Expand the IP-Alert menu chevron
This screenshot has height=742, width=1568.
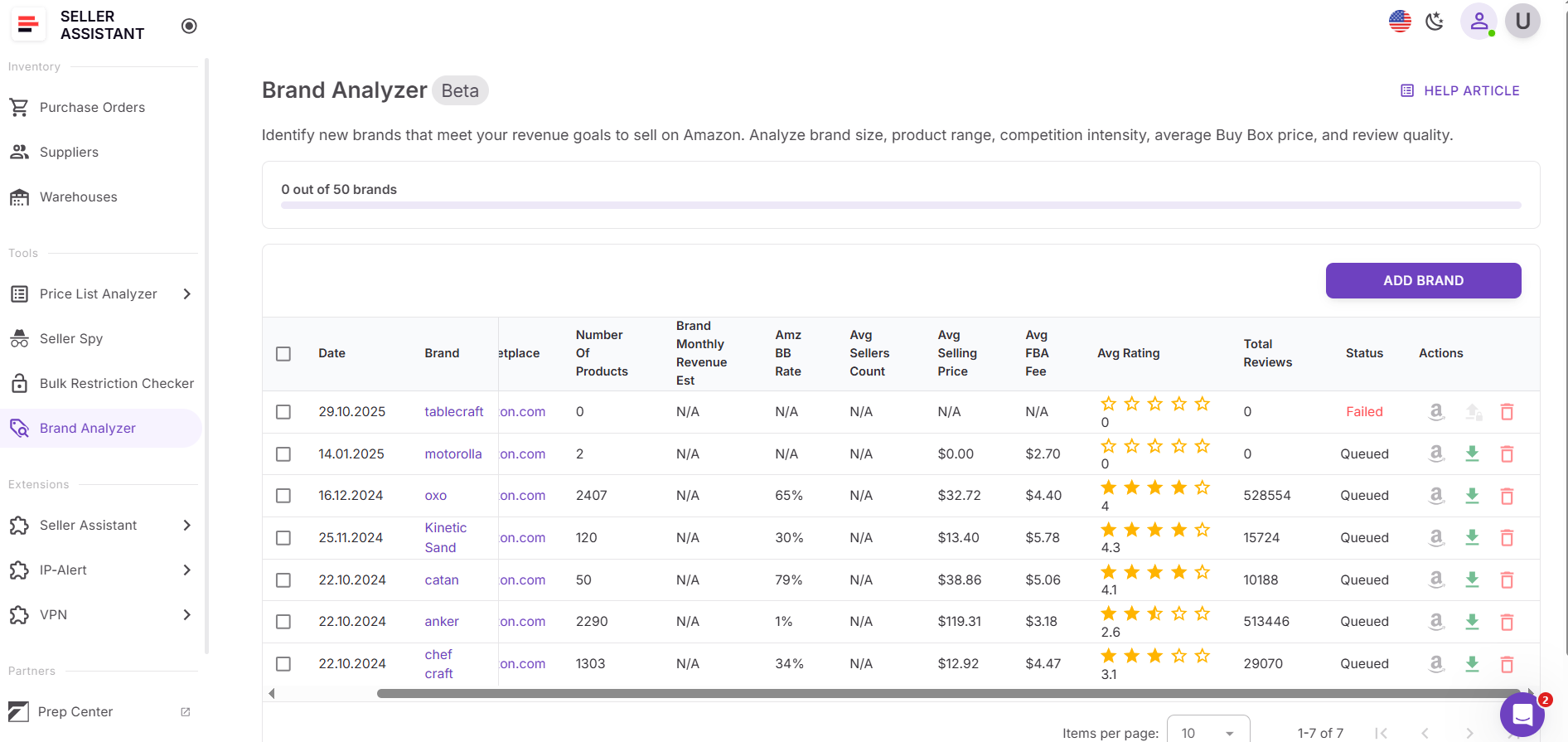point(186,570)
